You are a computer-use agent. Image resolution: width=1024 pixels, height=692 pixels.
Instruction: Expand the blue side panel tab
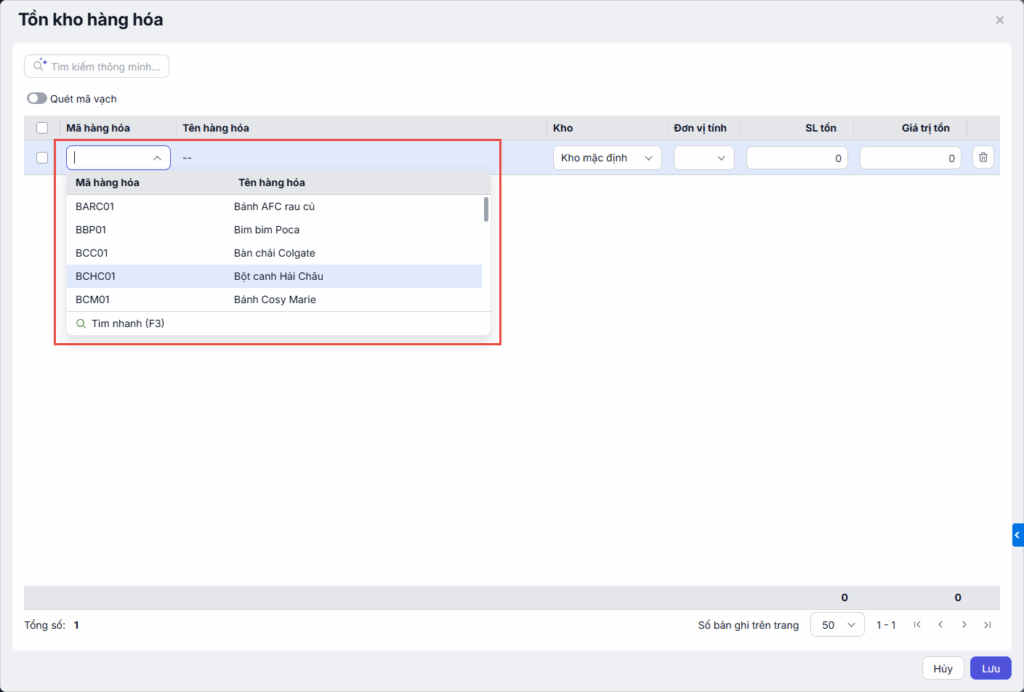click(x=1017, y=536)
